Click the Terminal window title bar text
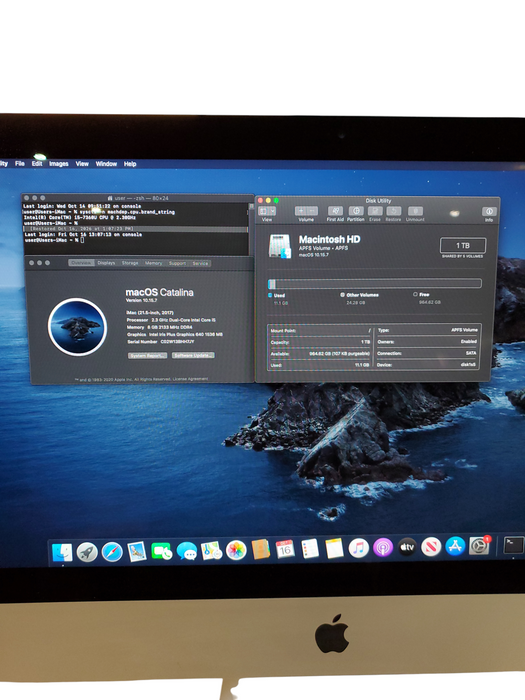 (141, 198)
